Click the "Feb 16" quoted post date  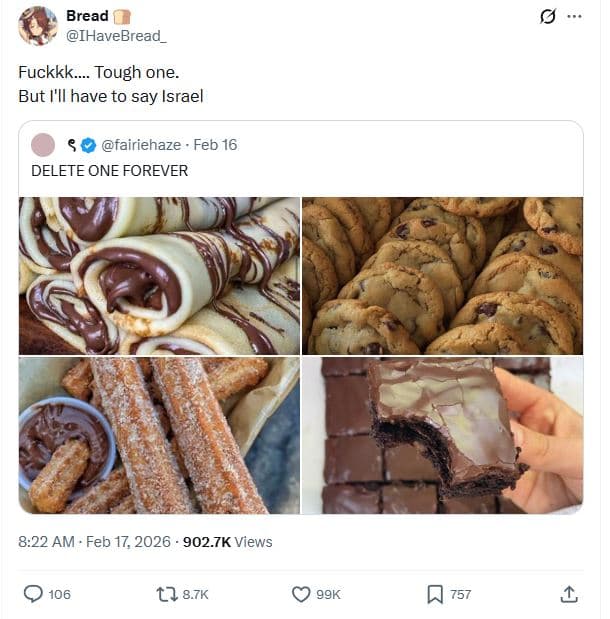pyautogui.click(x=215, y=145)
